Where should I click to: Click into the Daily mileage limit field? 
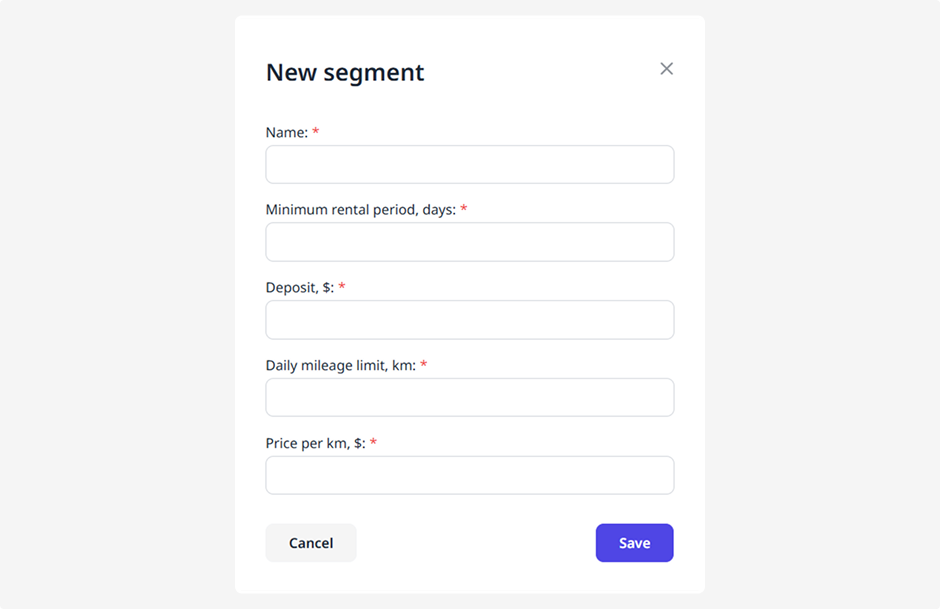[x=469, y=397]
